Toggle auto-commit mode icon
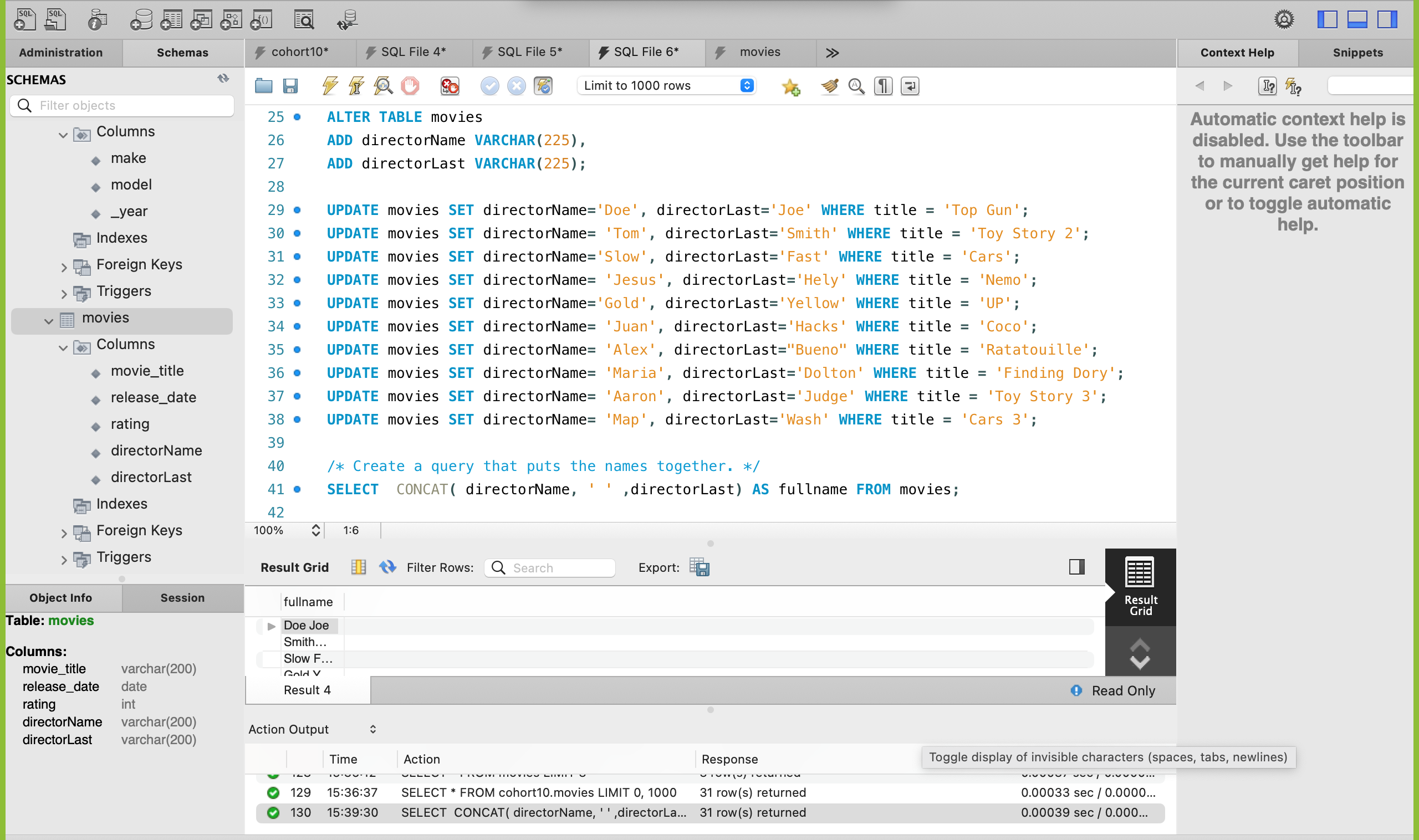The height and width of the screenshot is (840, 1419). point(543,86)
